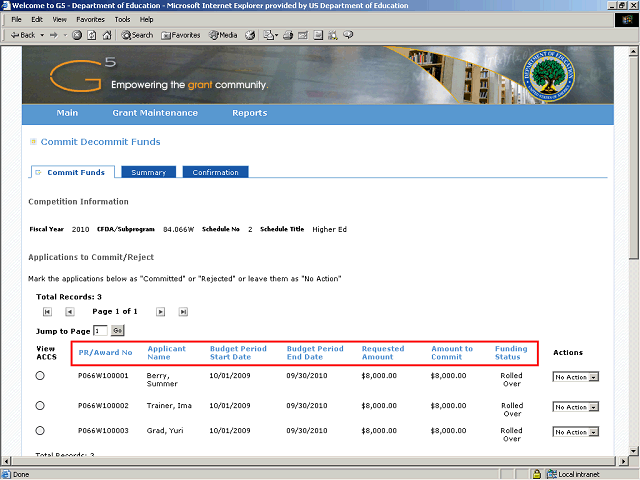Click the Jump to Page input field

pos(100,330)
